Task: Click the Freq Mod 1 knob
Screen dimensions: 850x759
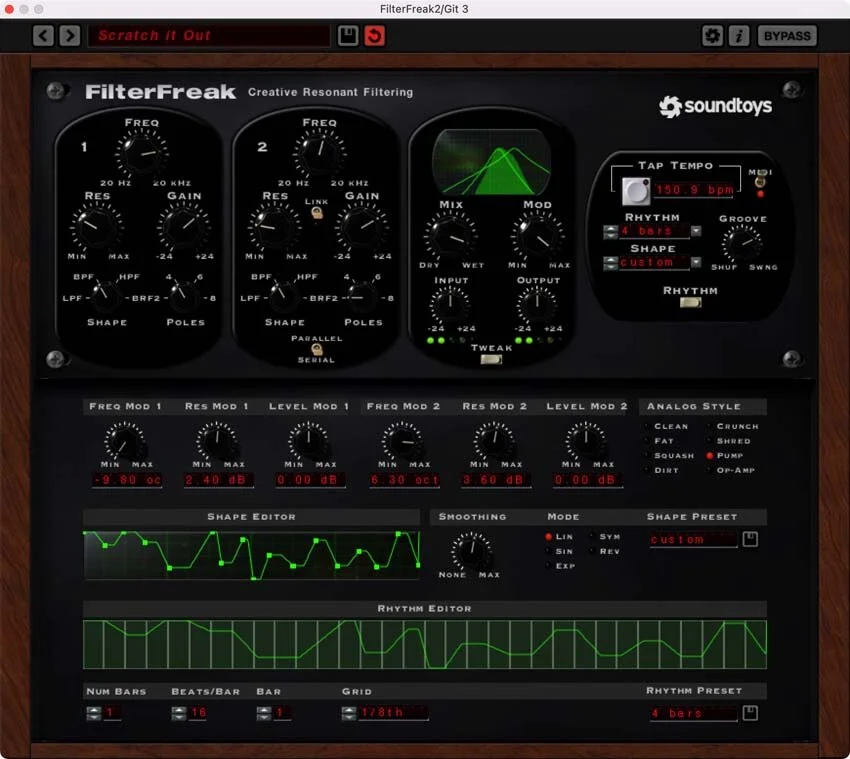Action: [x=124, y=442]
